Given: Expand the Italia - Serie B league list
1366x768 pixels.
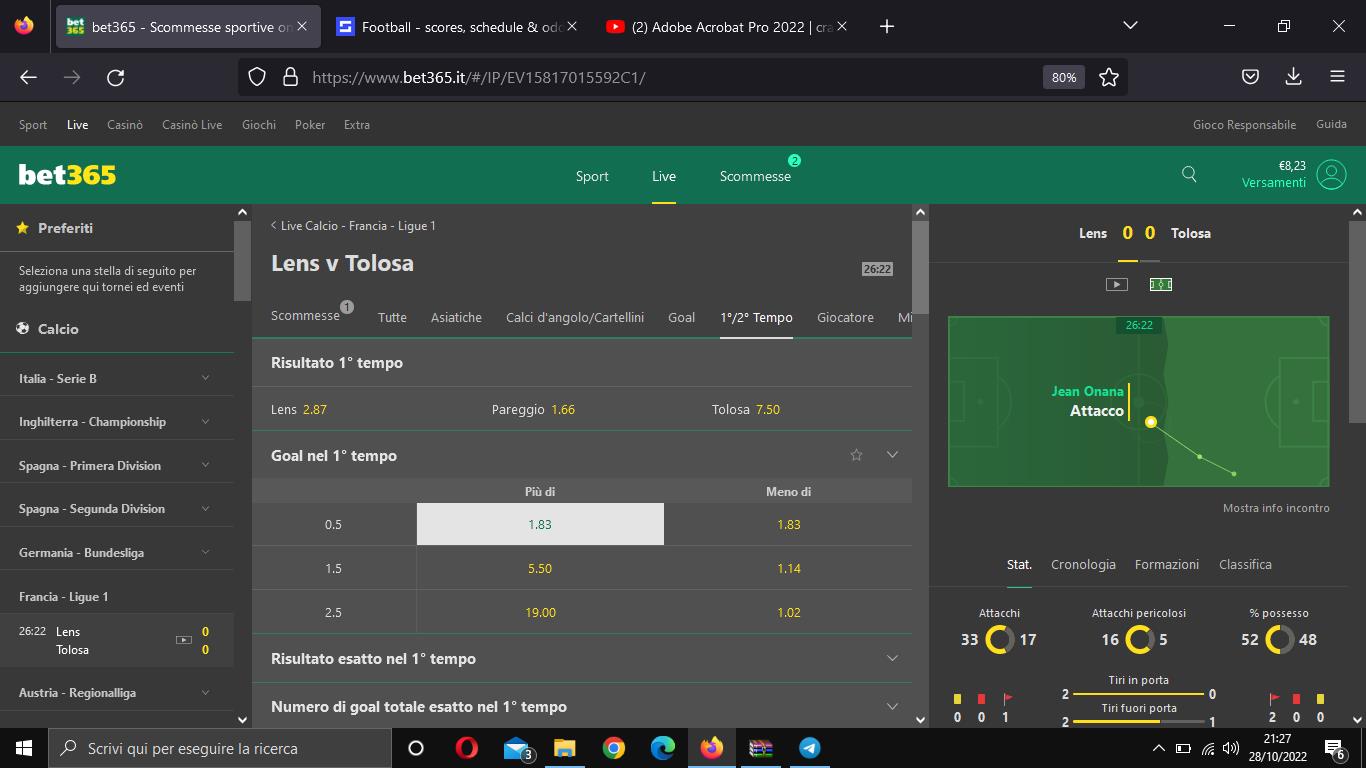Looking at the screenshot, I should 205,378.
